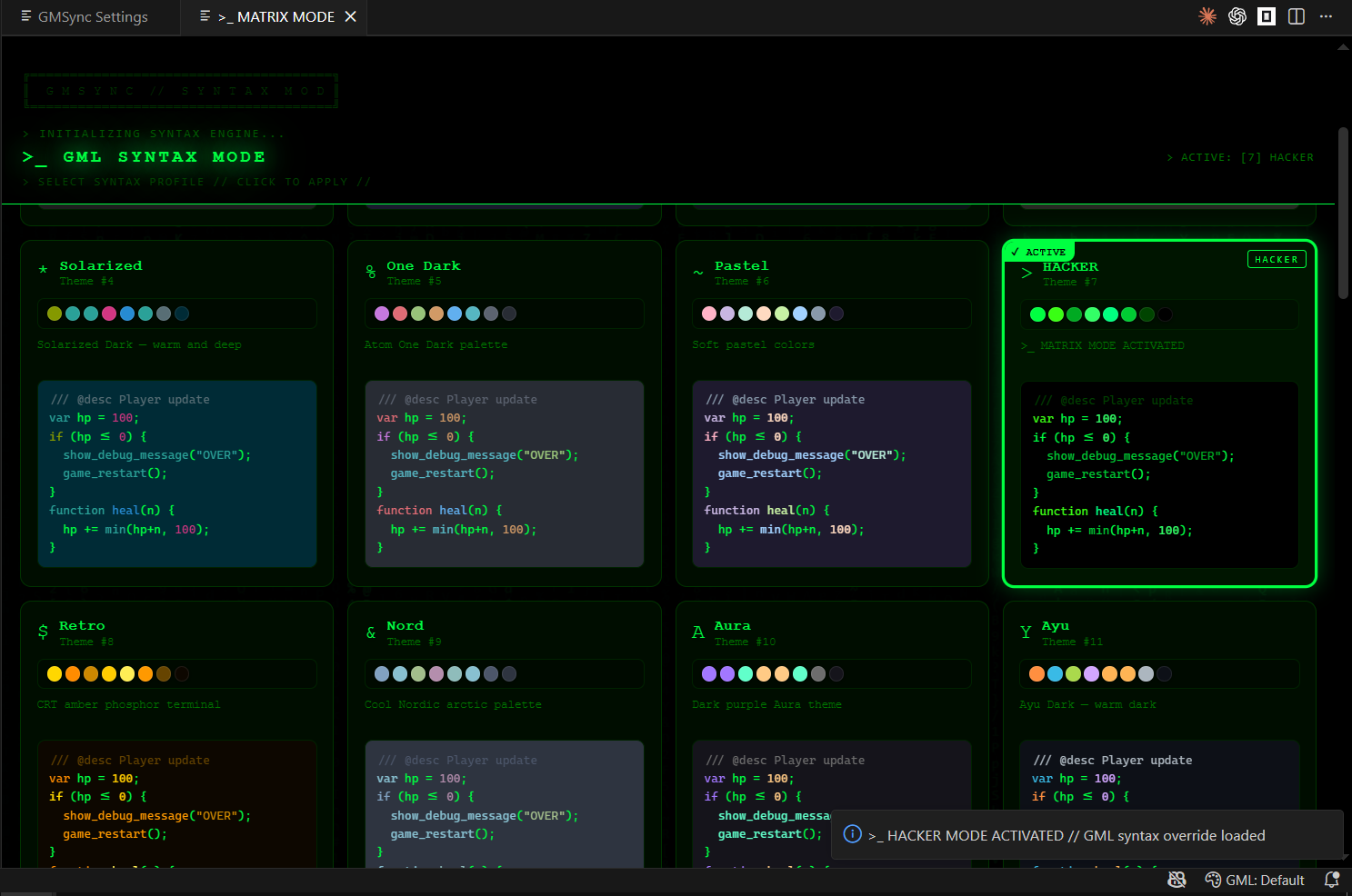Select the One Dark theme card
This screenshot has width=1352, height=896.
tap(505, 413)
